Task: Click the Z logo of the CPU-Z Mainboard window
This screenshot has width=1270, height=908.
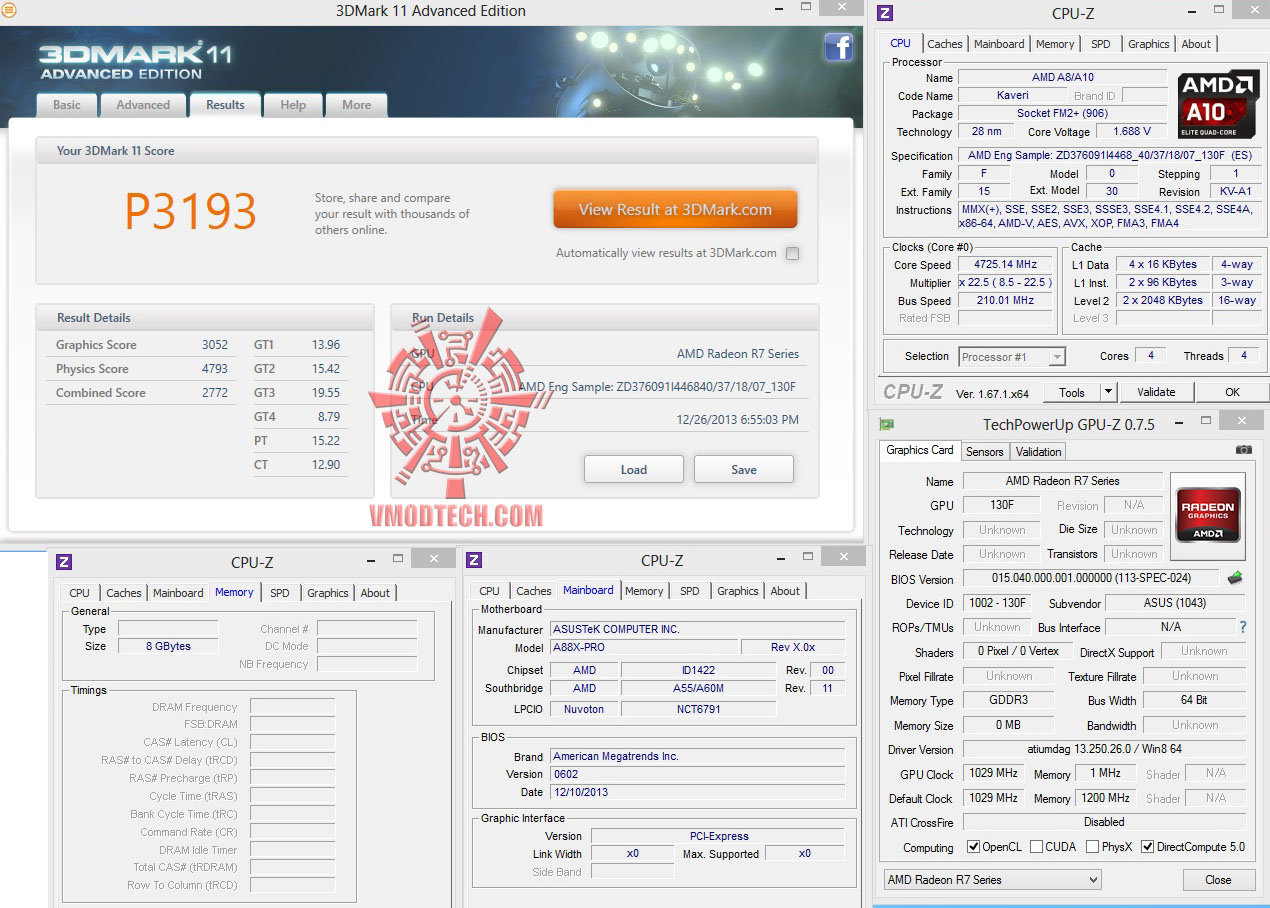Action: coord(474,560)
